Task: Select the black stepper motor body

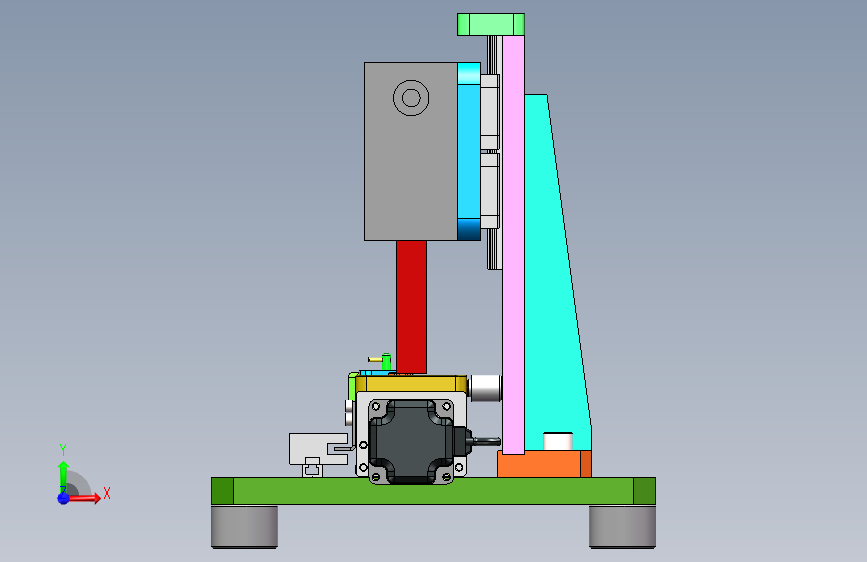Action: [x=412, y=441]
